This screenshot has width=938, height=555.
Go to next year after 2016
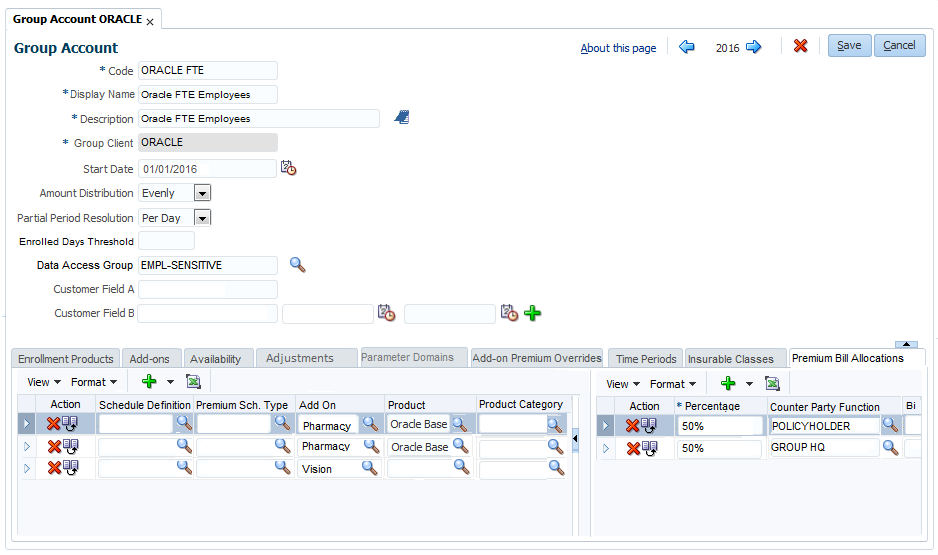coord(754,47)
